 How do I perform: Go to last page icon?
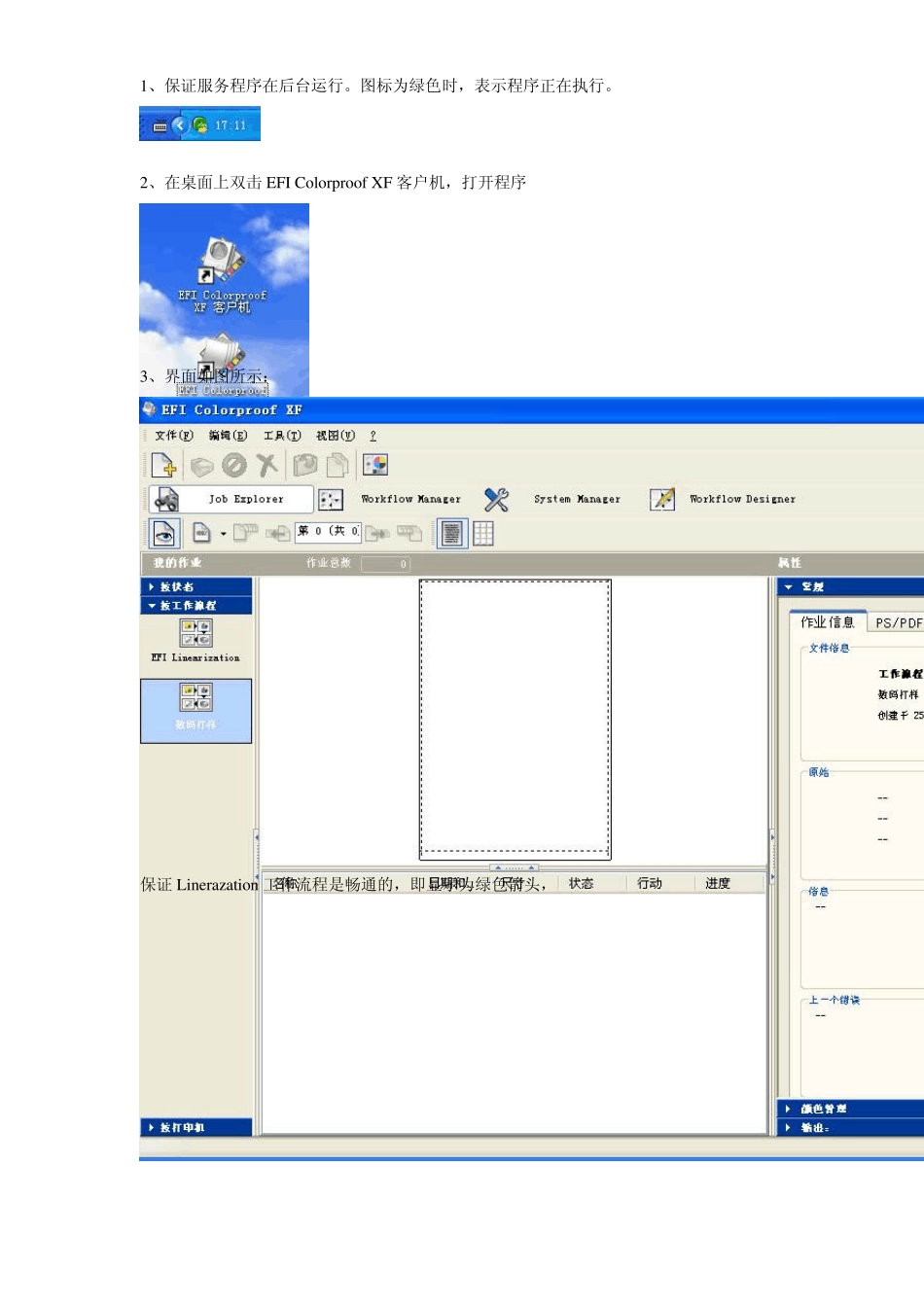pyautogui.click(x=409, y=533)
